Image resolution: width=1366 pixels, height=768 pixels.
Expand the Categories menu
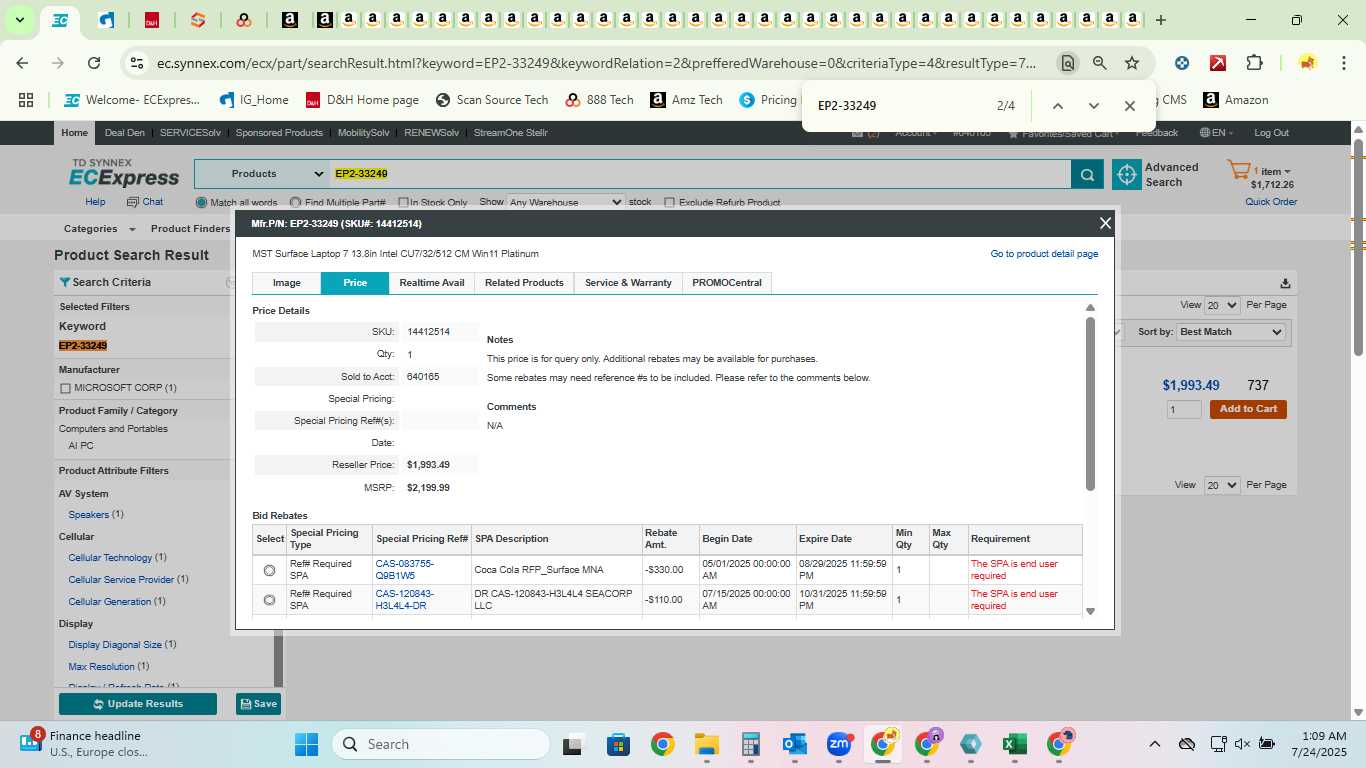click(97, 229)
